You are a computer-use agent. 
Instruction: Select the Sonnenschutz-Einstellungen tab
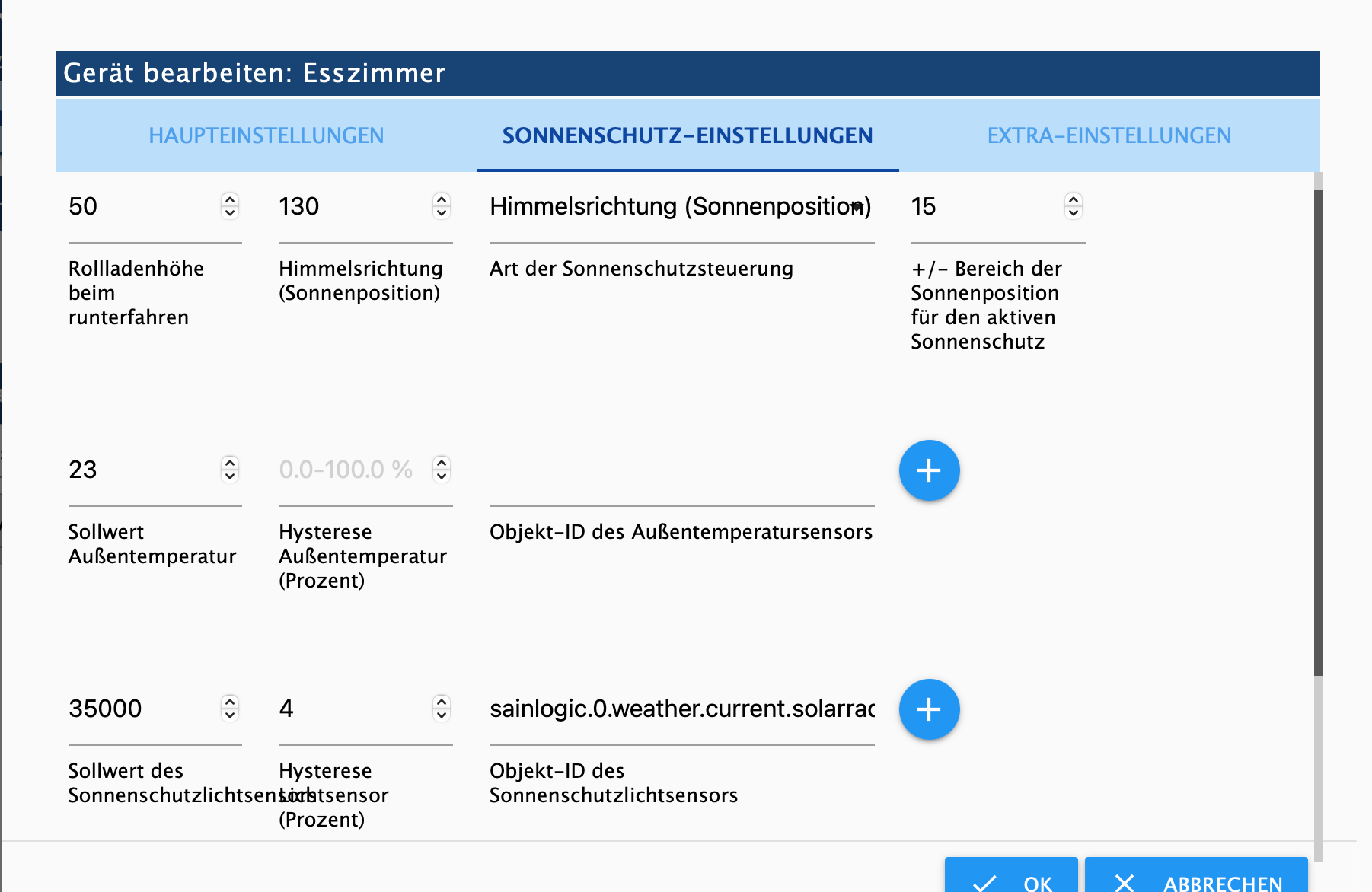pos(688,135)
